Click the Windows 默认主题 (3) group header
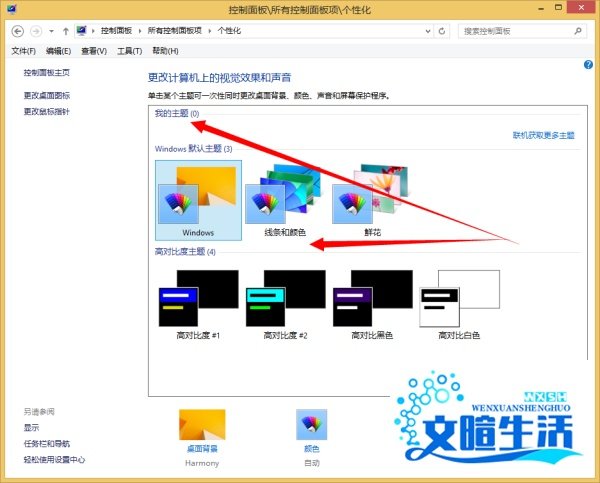 click(193, 148)
